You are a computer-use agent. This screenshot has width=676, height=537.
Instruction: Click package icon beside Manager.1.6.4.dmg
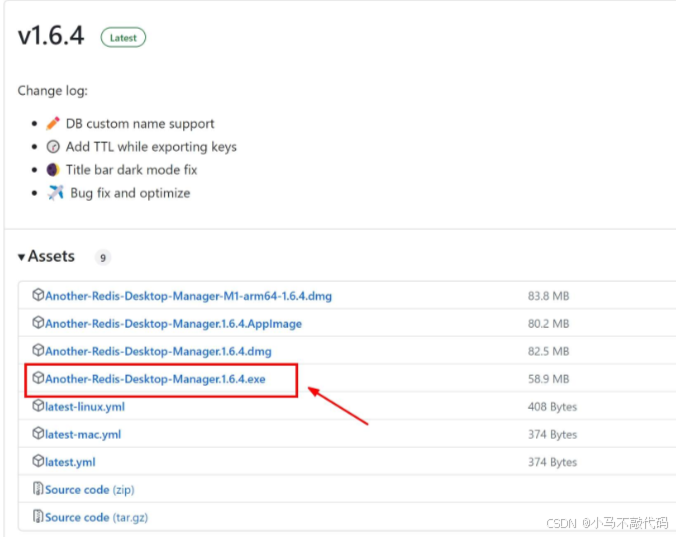pyautogui.click(x=38, y=350)
